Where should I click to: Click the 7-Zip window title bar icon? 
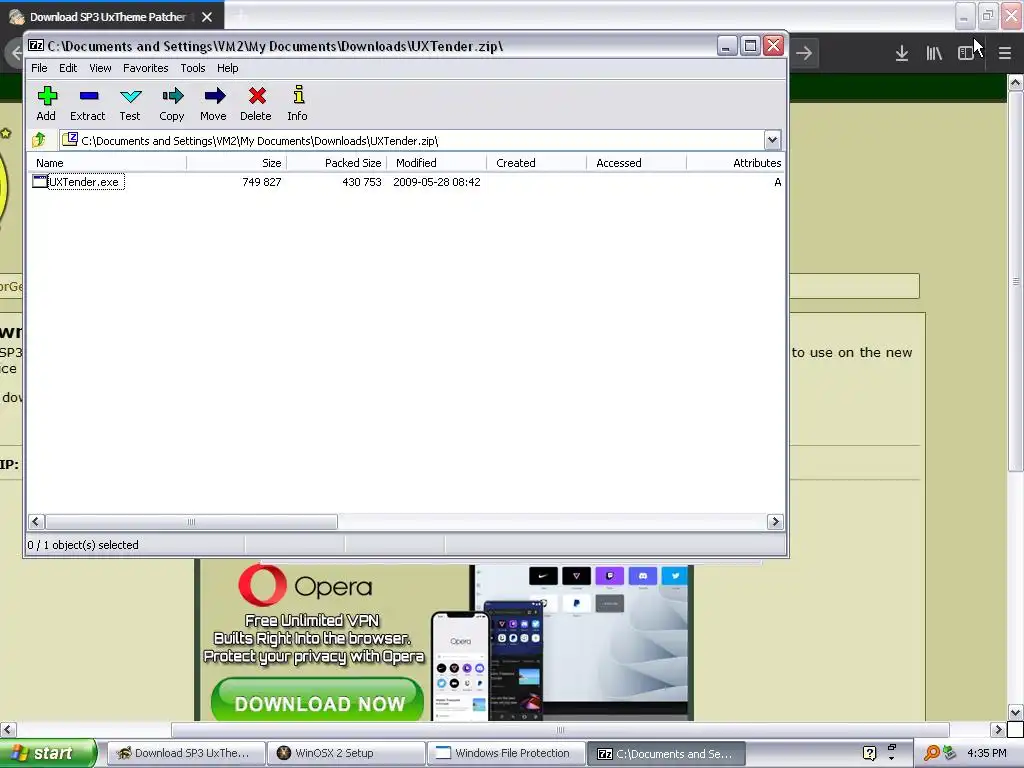point(36,46)
